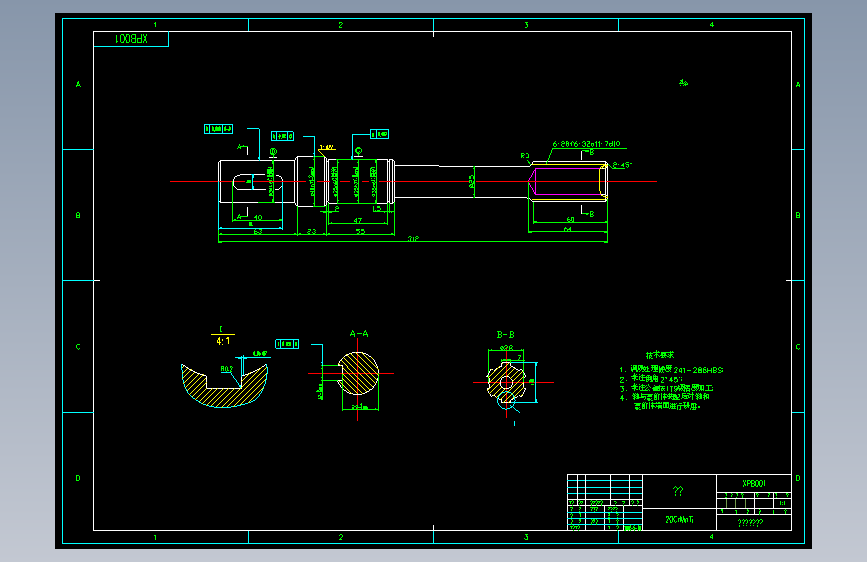Image resolution: width=867 pixels, height=562 pixels.
Task: Select the XPB001 drawing number in the title block
Action: point(754,483)
